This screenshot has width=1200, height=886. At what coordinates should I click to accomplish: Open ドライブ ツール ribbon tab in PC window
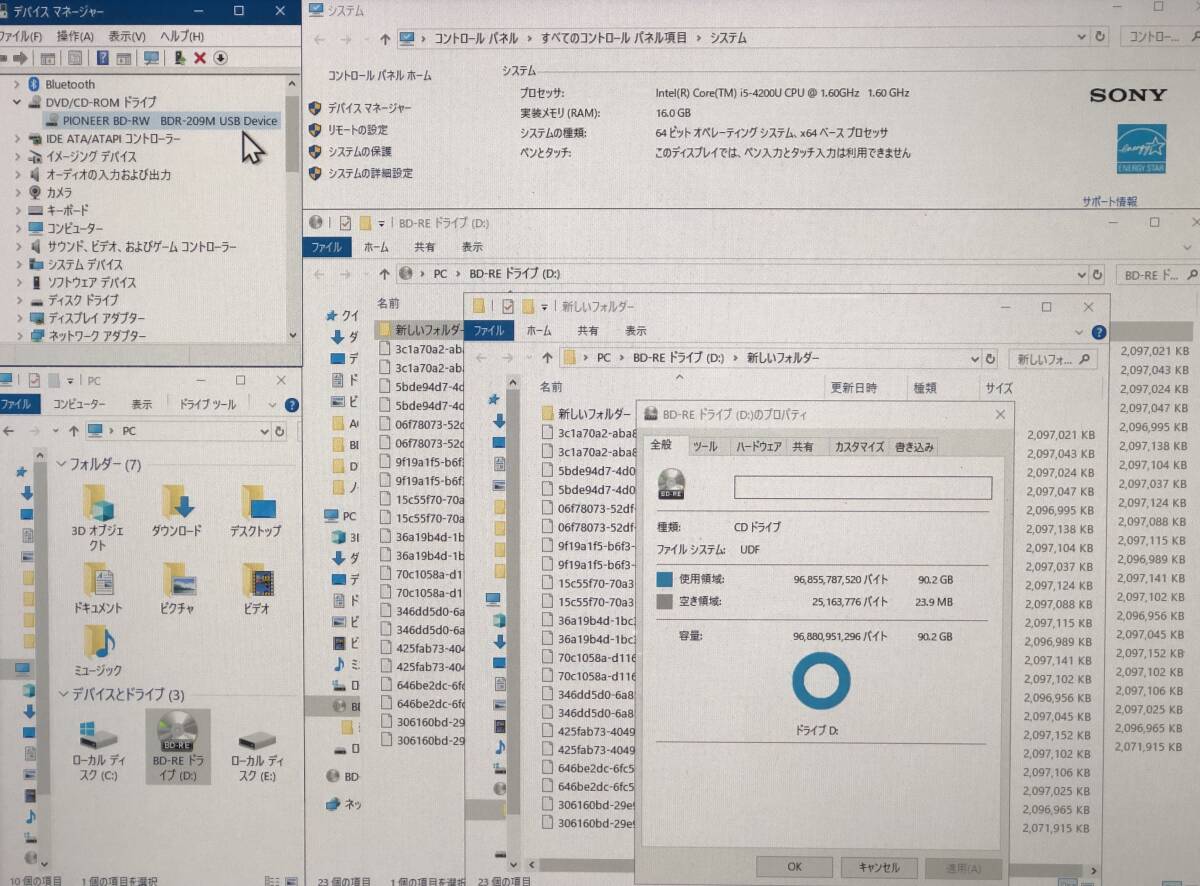click(208, 405)
